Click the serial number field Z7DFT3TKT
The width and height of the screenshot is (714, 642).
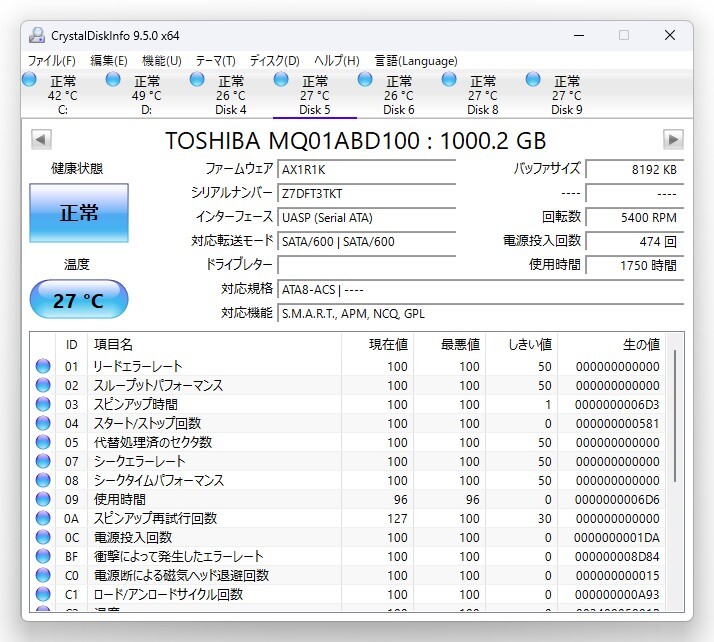tap(366, 193)
